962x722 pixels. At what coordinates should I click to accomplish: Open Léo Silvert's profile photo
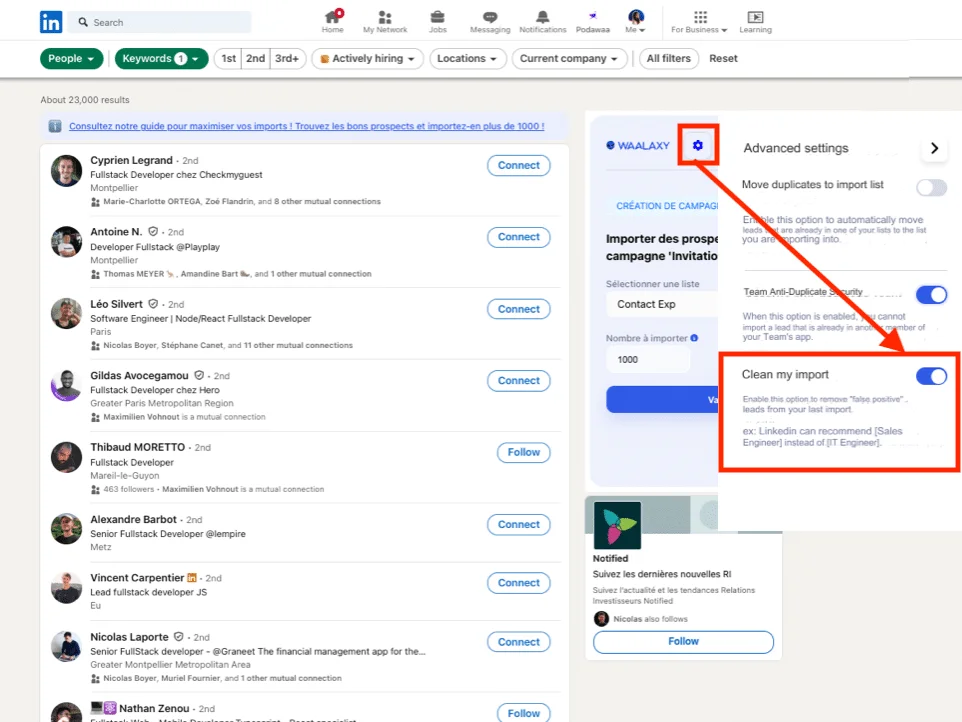(66, 314)
